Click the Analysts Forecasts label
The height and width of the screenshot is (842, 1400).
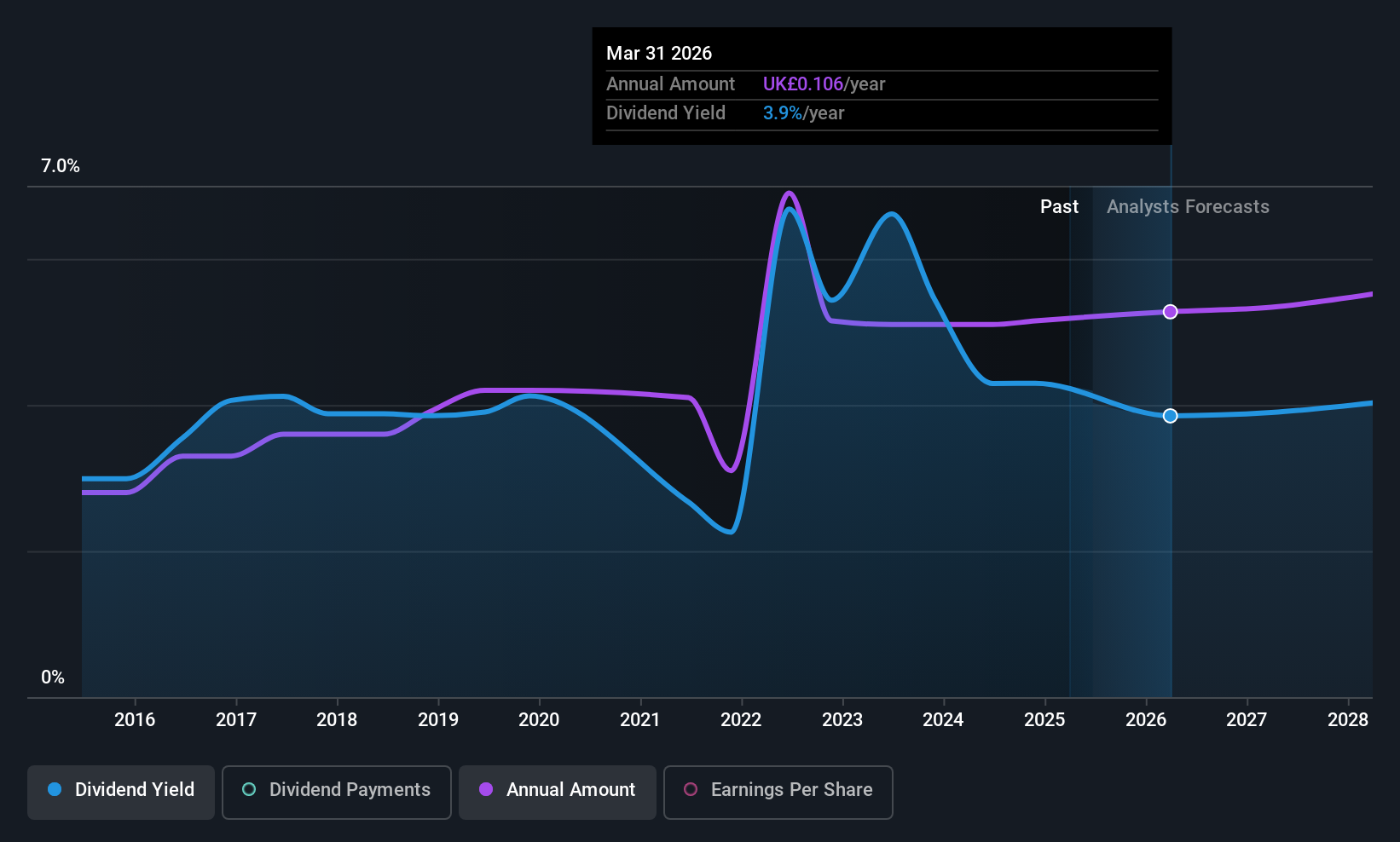(x=1188, y=207)
